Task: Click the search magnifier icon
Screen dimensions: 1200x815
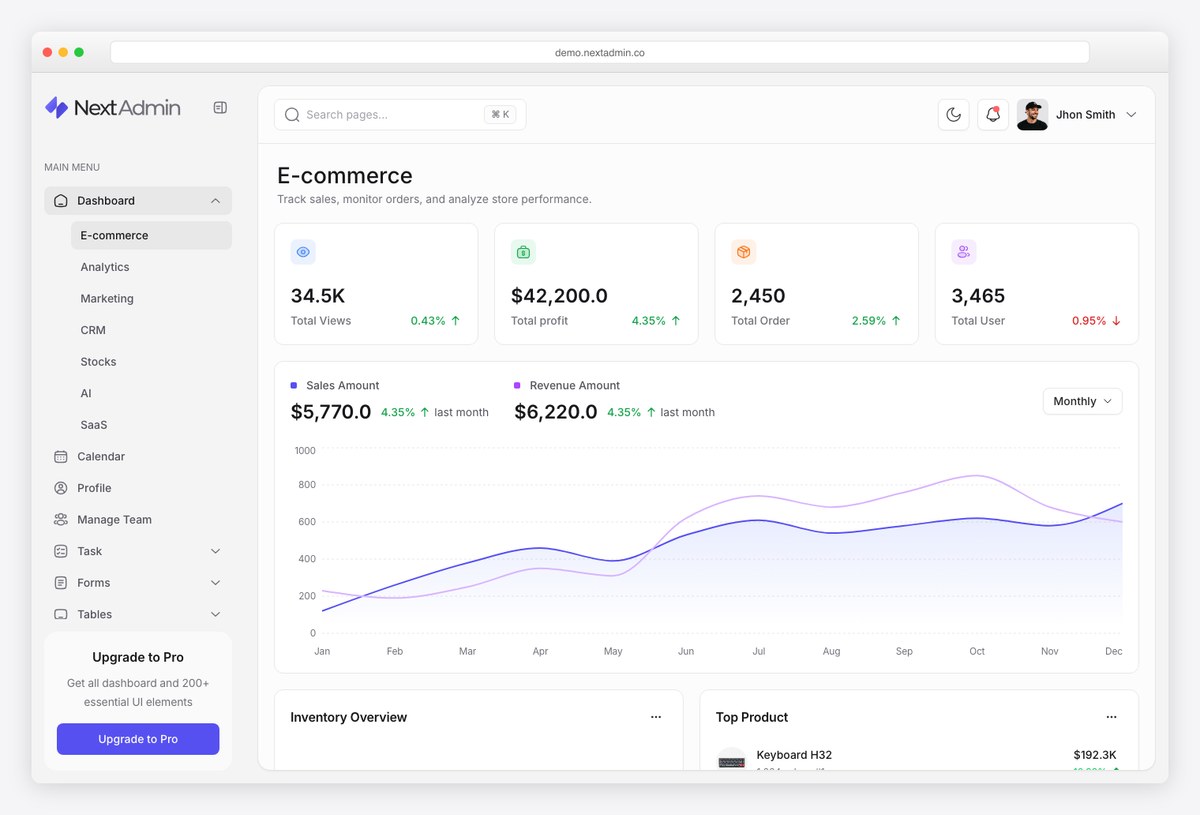Action: click(292, 115)
